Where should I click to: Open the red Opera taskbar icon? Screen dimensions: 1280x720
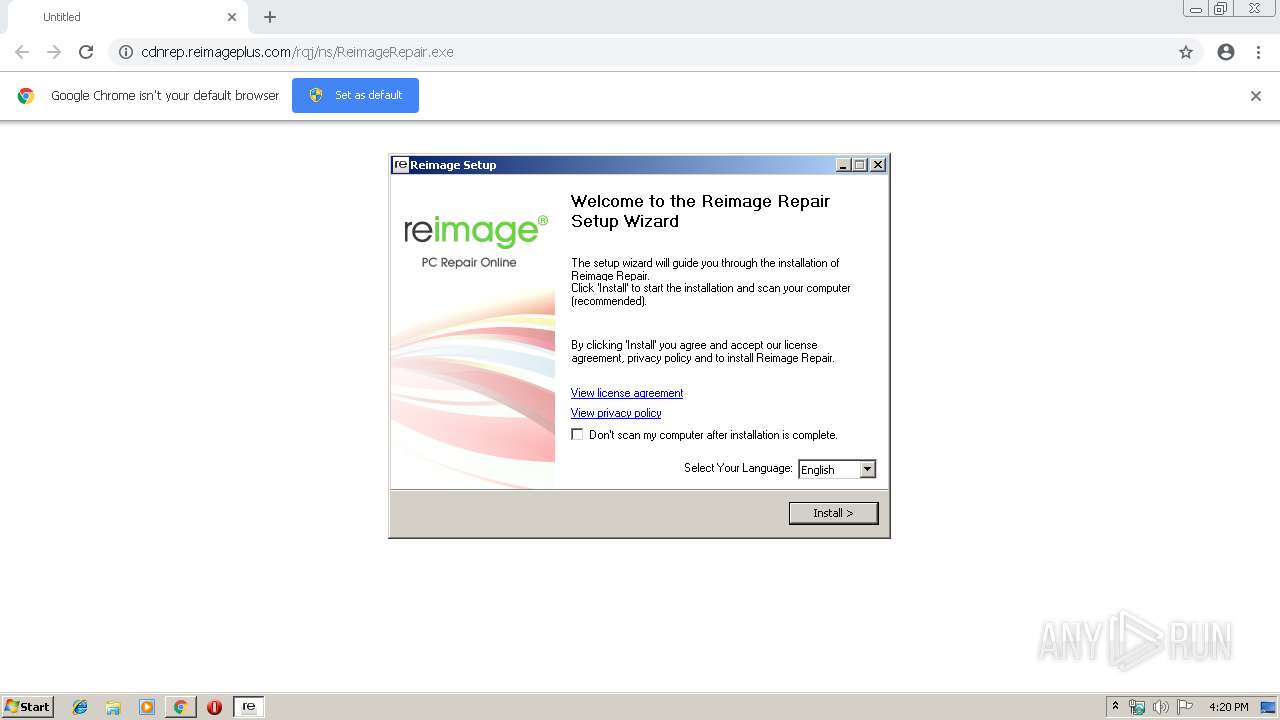point(214,707)
